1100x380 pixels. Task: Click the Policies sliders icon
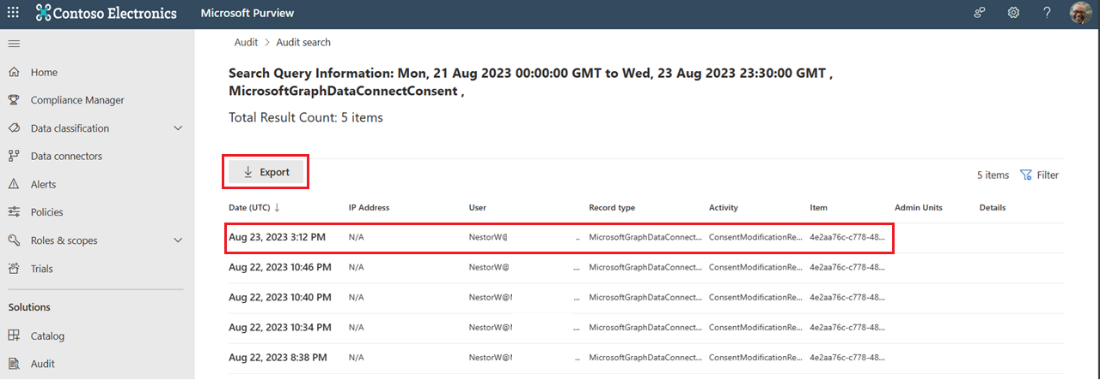click(13, 212)
